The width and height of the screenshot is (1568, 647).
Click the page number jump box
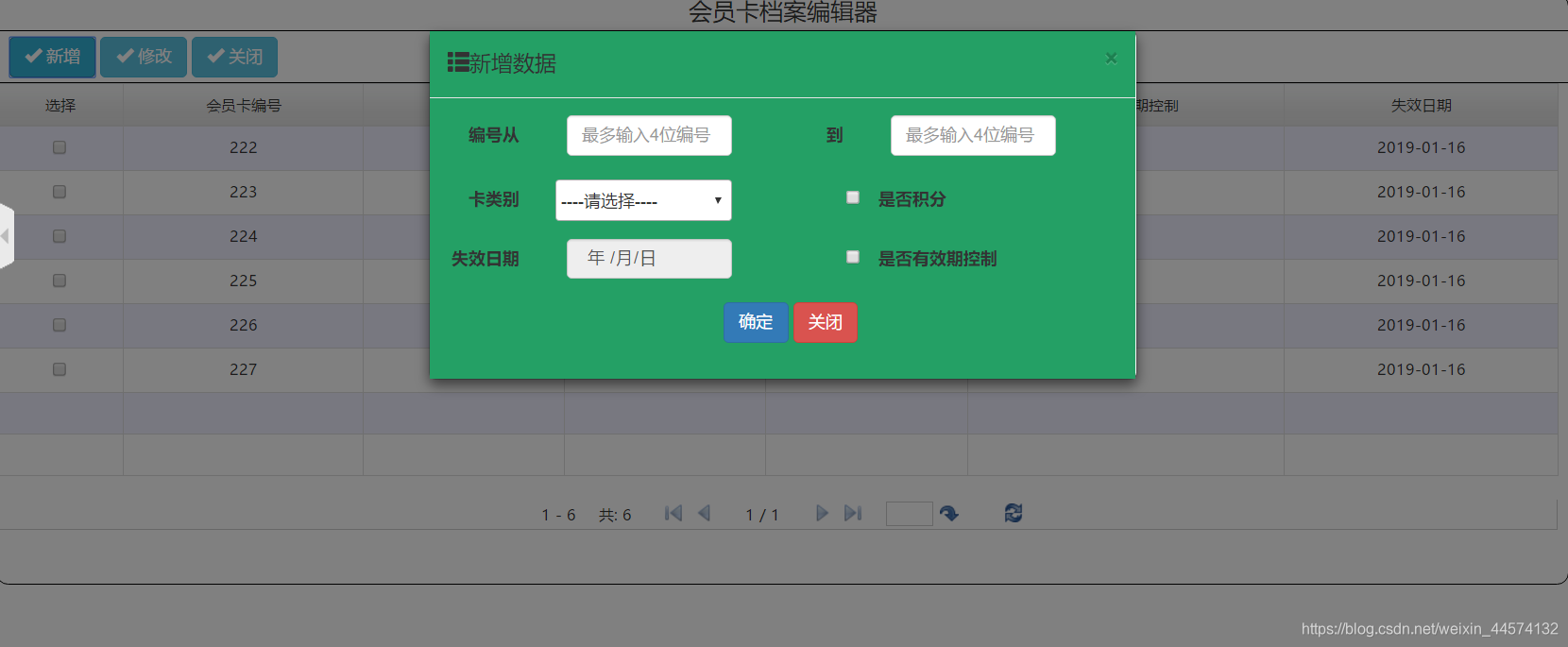click(910, 513)
